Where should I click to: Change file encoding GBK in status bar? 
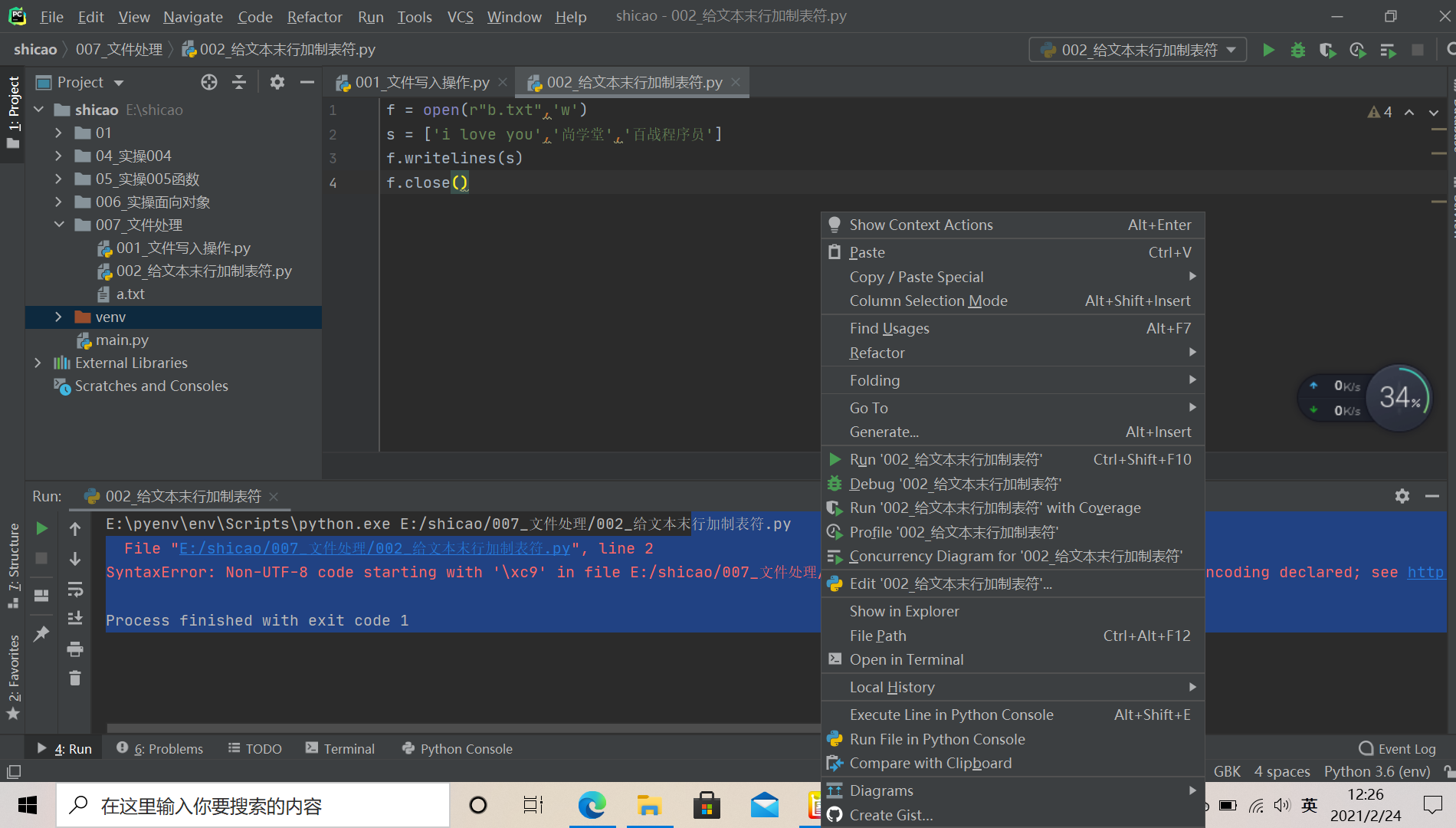click(x=1227, y=771)
